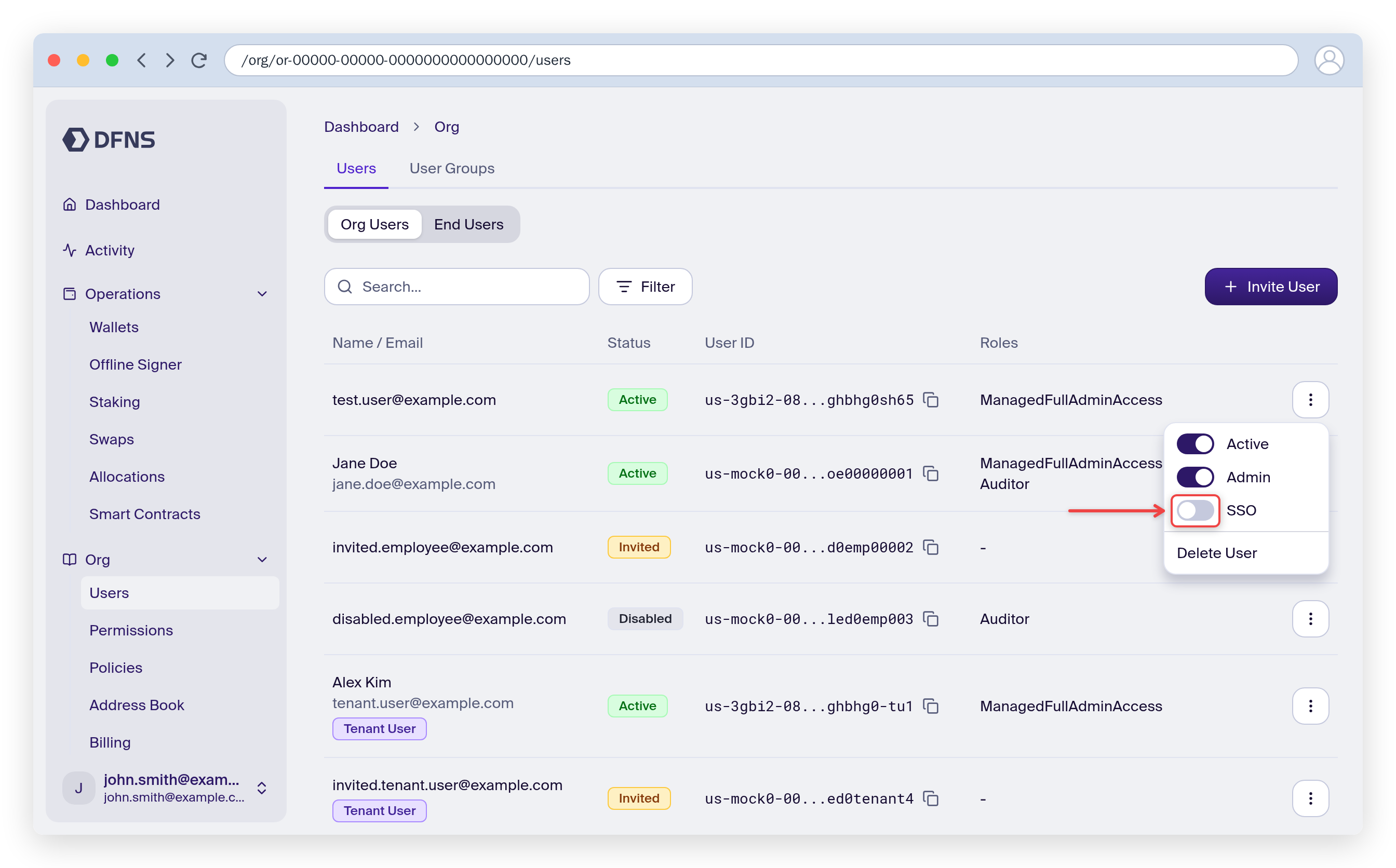The width and height of the screenshot is (1396, 868).
Task: Click the browser back arrow
Action: tap(141, 60)
